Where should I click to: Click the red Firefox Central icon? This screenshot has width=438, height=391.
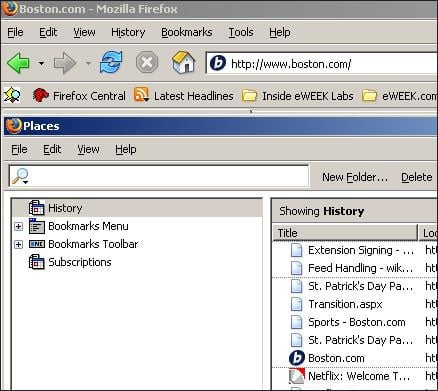point(41,96)
